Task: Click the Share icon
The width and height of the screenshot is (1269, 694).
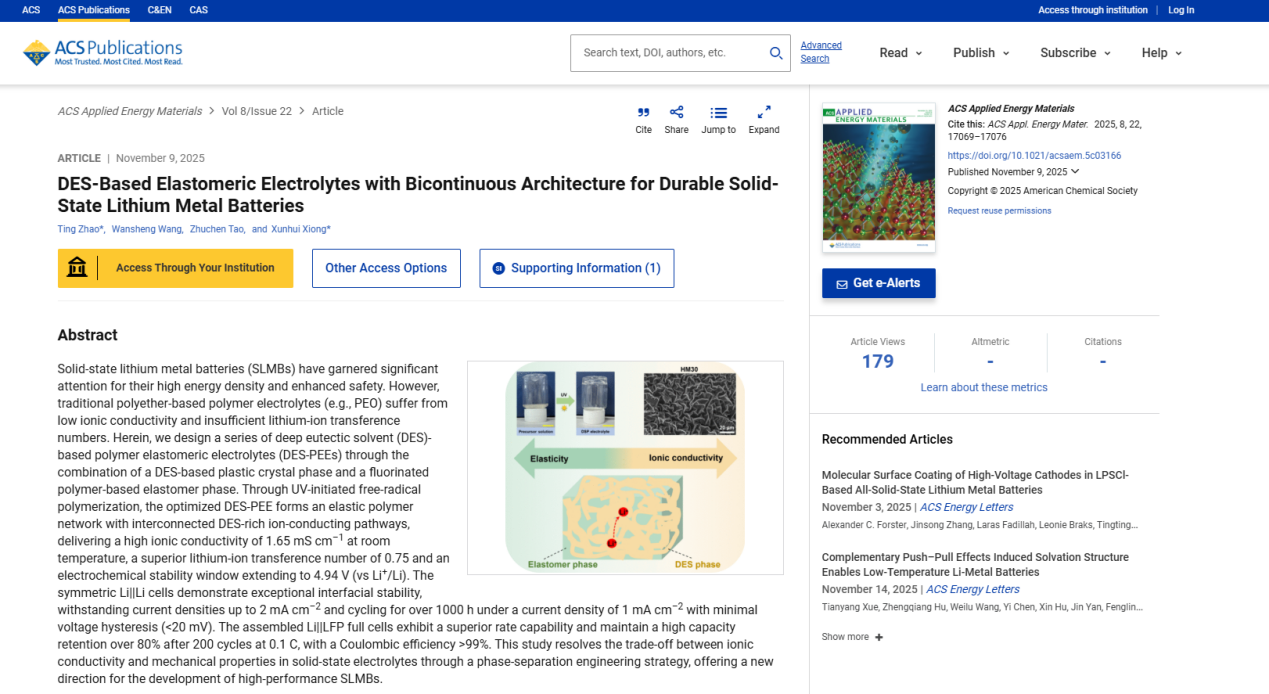Action: 676,113
